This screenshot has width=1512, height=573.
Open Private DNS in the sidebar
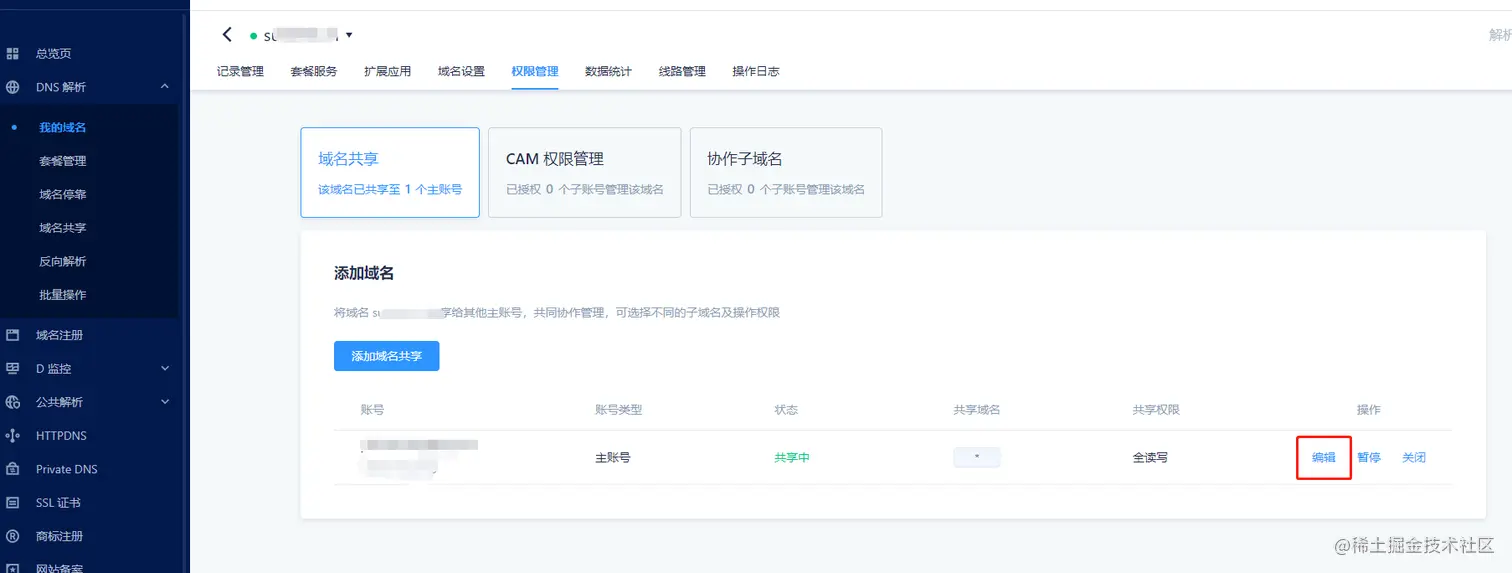point(67,469)
